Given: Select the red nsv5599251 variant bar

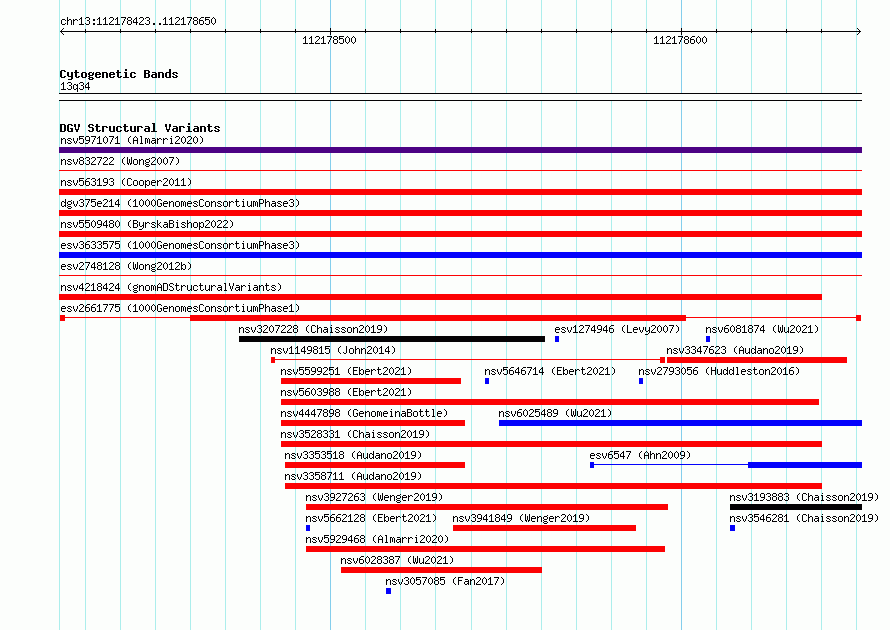Looking at the screenshot, I should point(371,381).
